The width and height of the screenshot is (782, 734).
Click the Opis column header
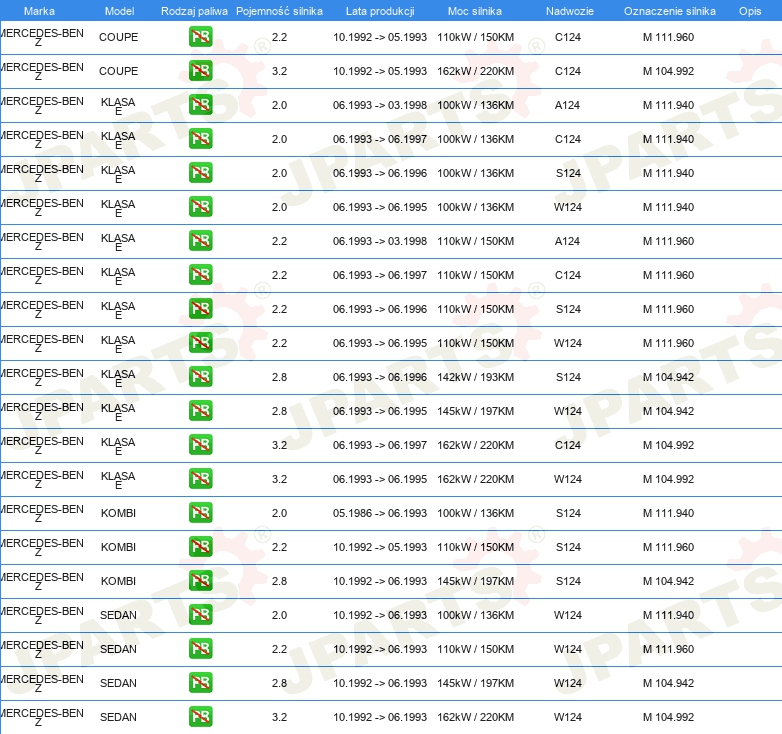click(x=750, y=11)
